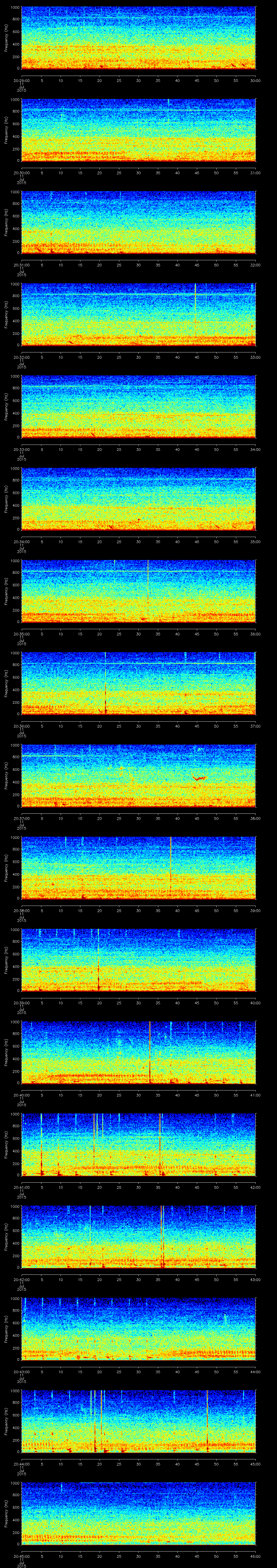Open the spectrogram panel beginning 20:33:00
The width and height of the screenshot is (277, 1568).
(x=139, y=407)
